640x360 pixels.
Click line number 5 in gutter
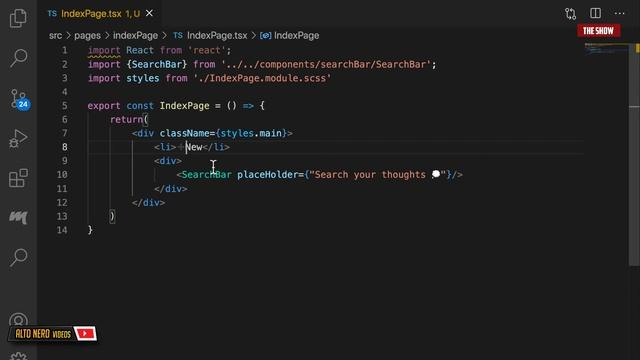click(x=64, y=106)
